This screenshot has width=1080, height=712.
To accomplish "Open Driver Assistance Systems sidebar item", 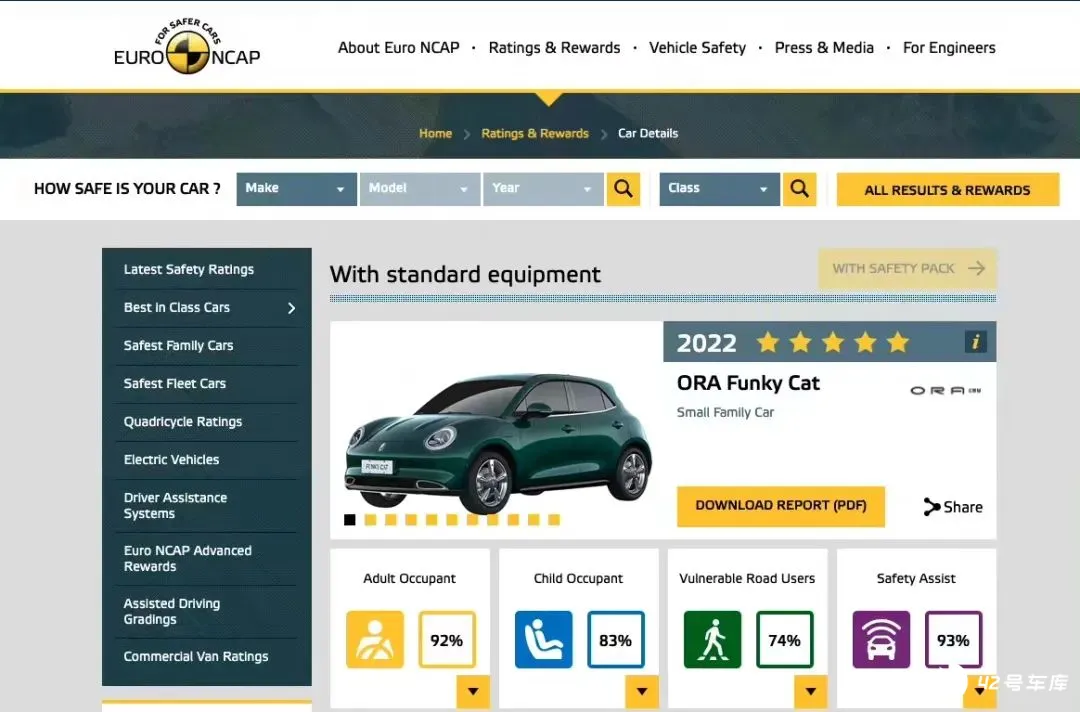I will 175,505.
